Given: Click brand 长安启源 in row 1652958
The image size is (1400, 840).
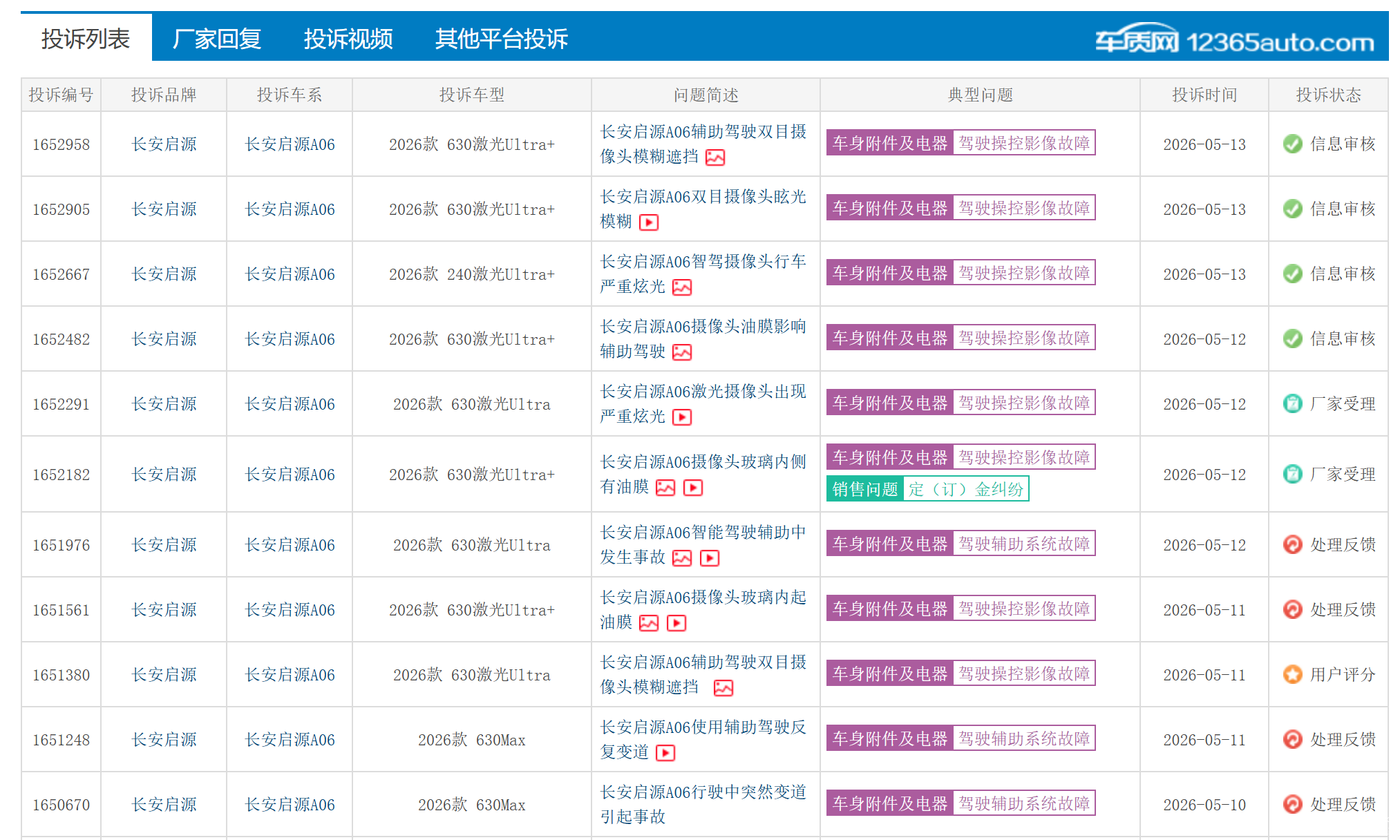Looking at the screenshot, I should [164, 144].
